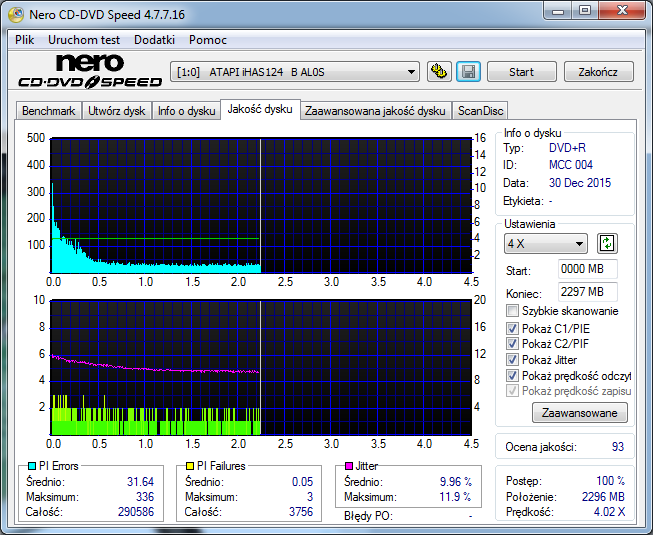This screenshot has height=535, width=653.
Task: Click the Błędy PO label
Action: 368,516
